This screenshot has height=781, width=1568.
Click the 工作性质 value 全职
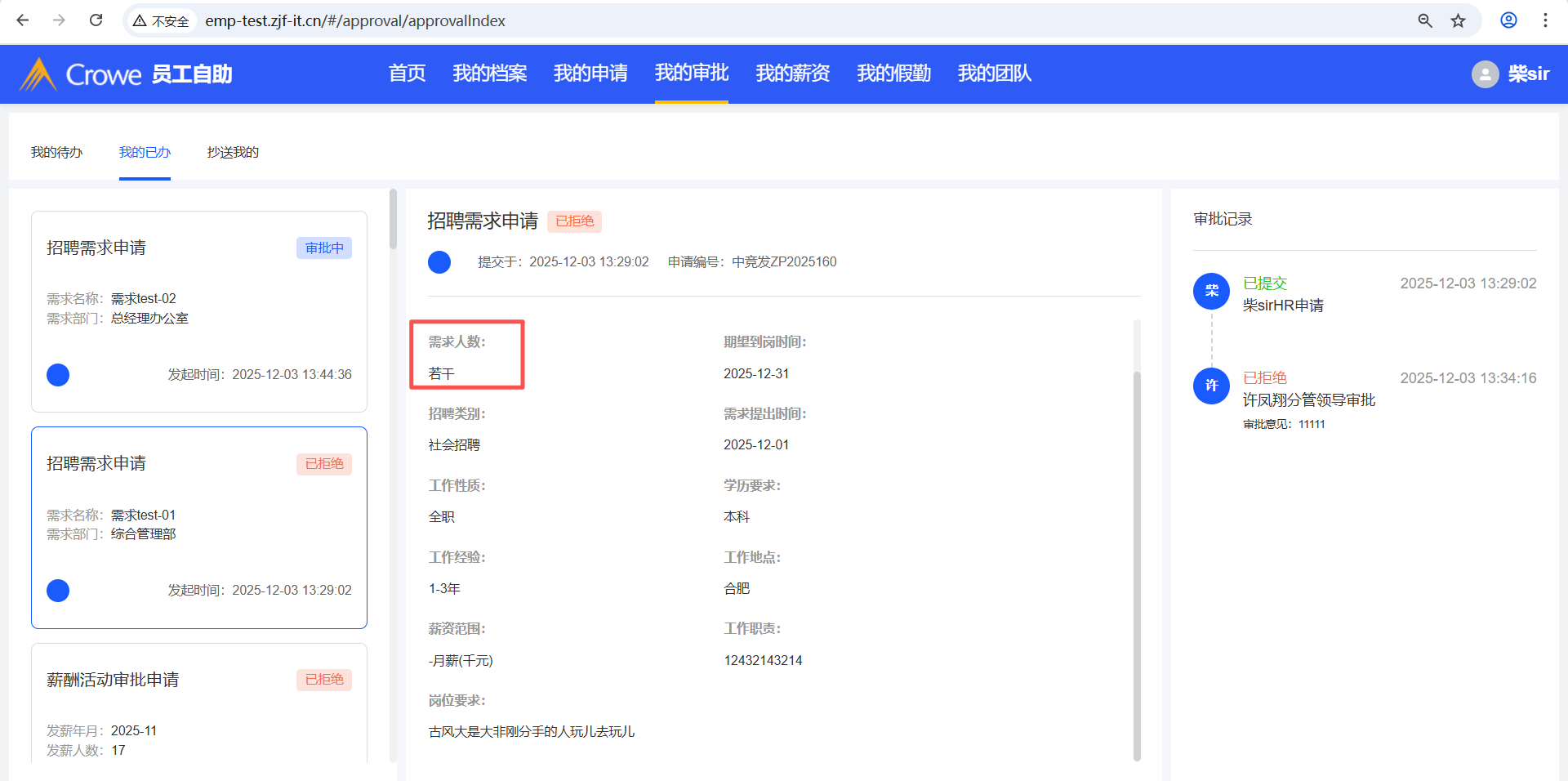tap(442, 517)
